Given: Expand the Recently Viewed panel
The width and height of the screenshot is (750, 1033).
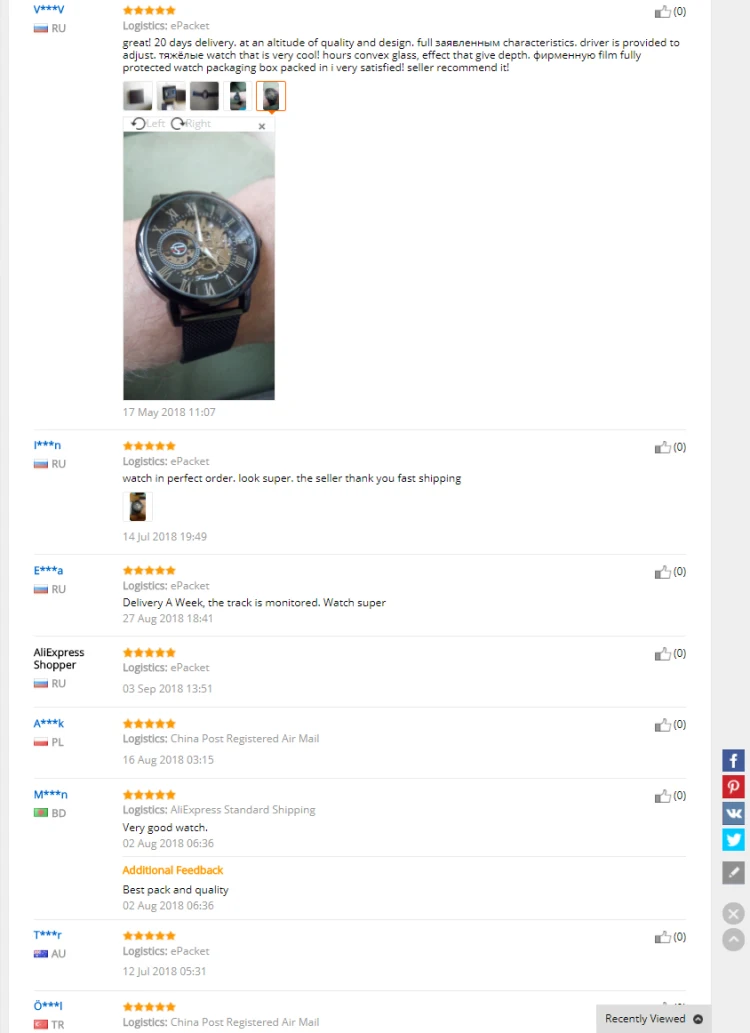Looking at the screenshot, I should (653, 1019).
